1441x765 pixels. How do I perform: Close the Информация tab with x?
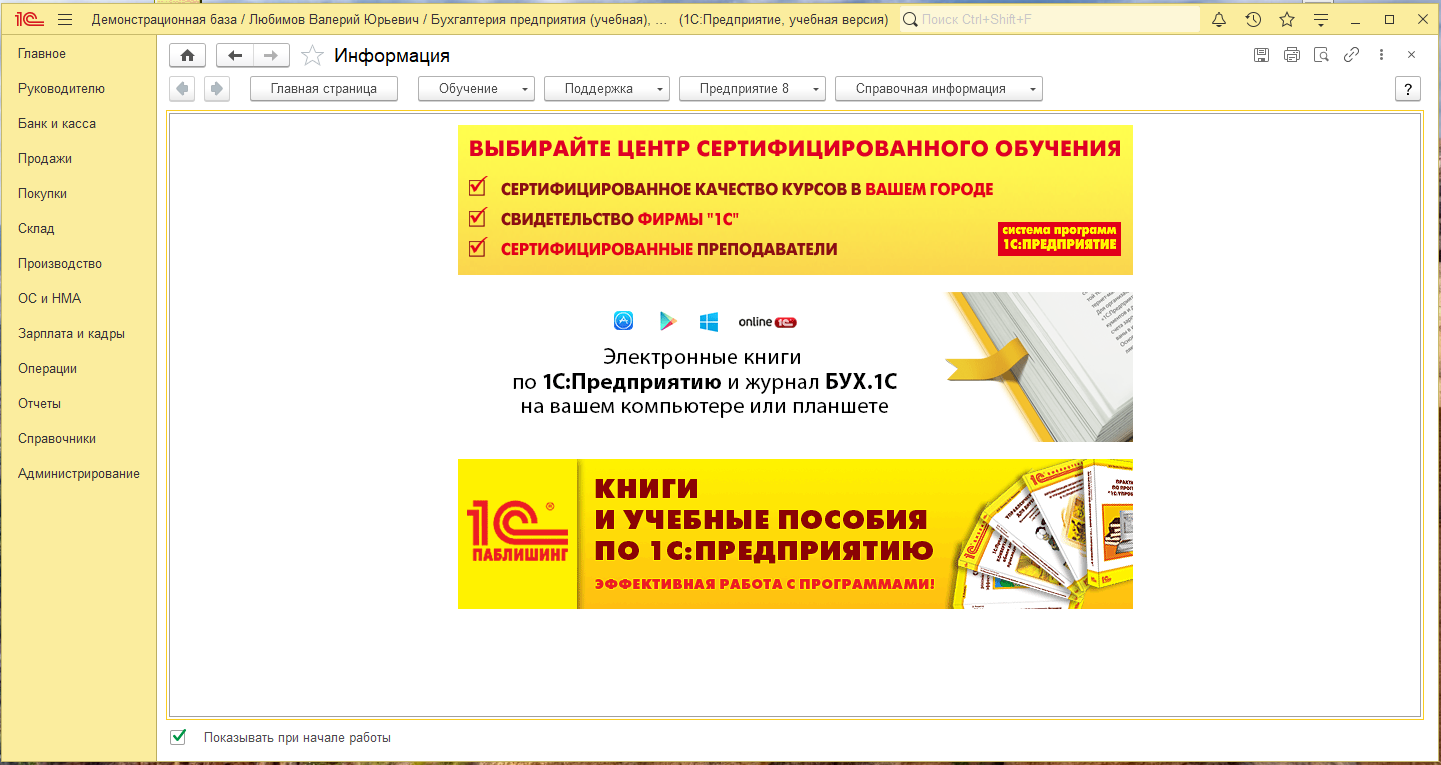[x=1411, y=55]
